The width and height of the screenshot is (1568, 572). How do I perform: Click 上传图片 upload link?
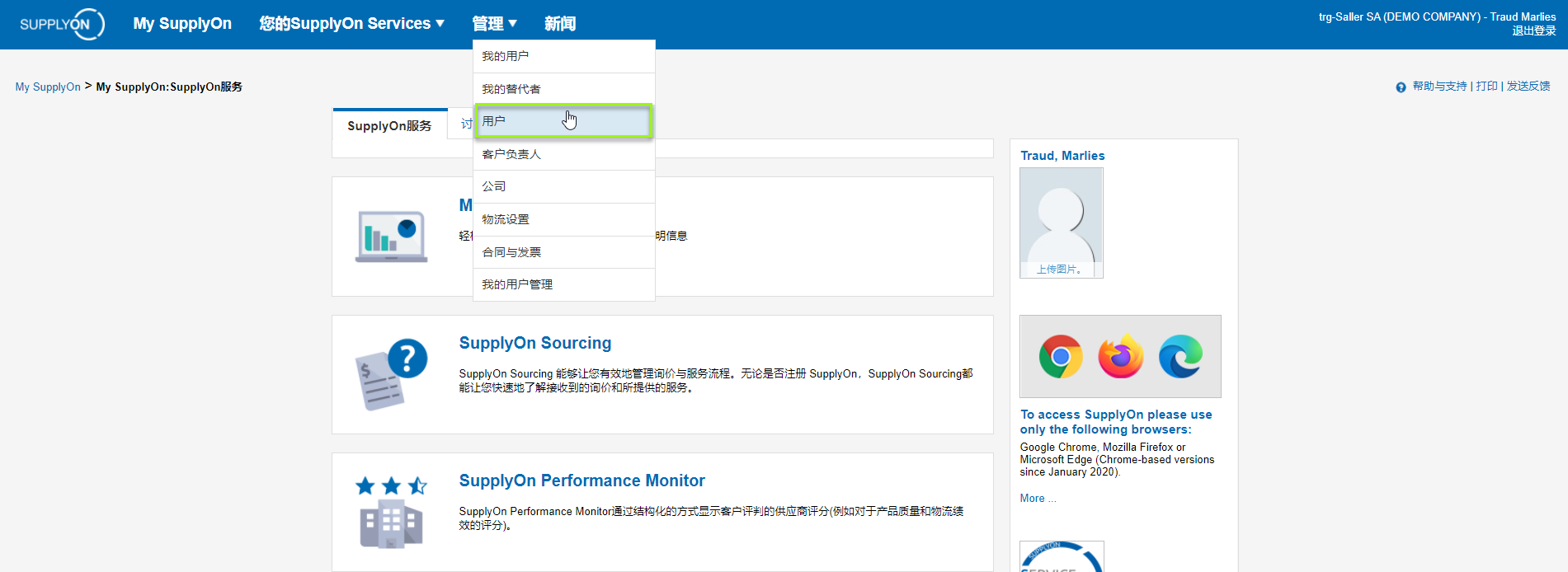point(1059,270)
